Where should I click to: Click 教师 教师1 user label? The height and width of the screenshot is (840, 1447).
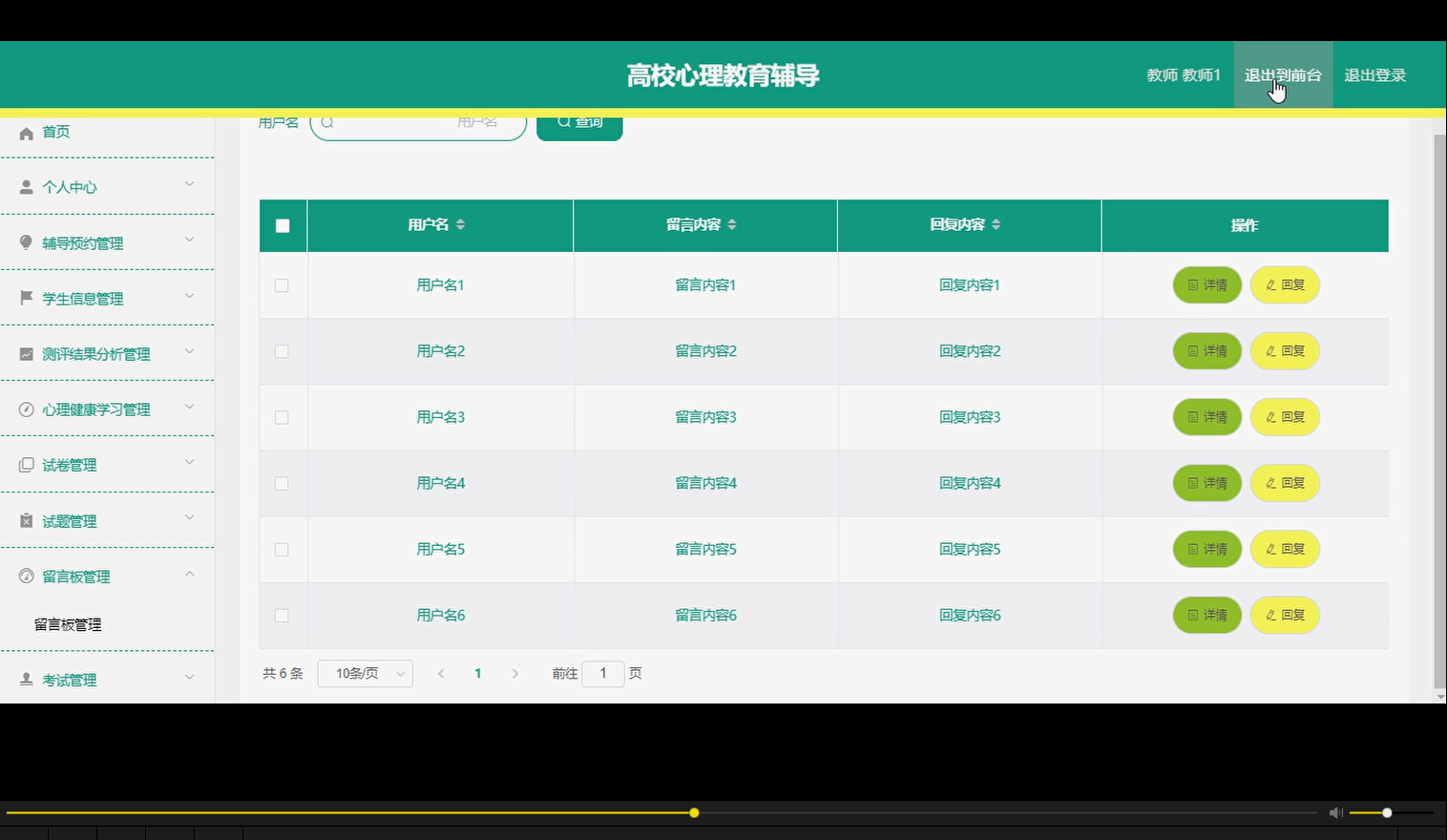(1184, 75)
